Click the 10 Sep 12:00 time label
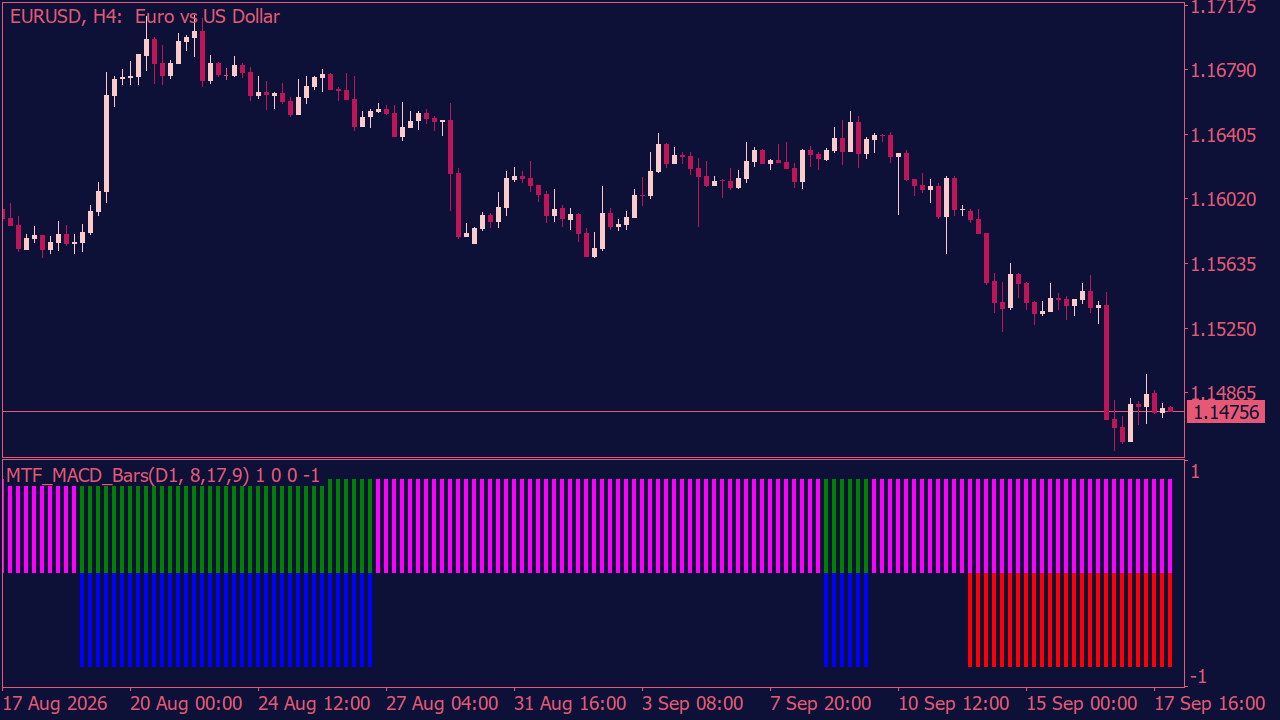The height and width of the screenshot is (720, 1280). tap(954, 702)
